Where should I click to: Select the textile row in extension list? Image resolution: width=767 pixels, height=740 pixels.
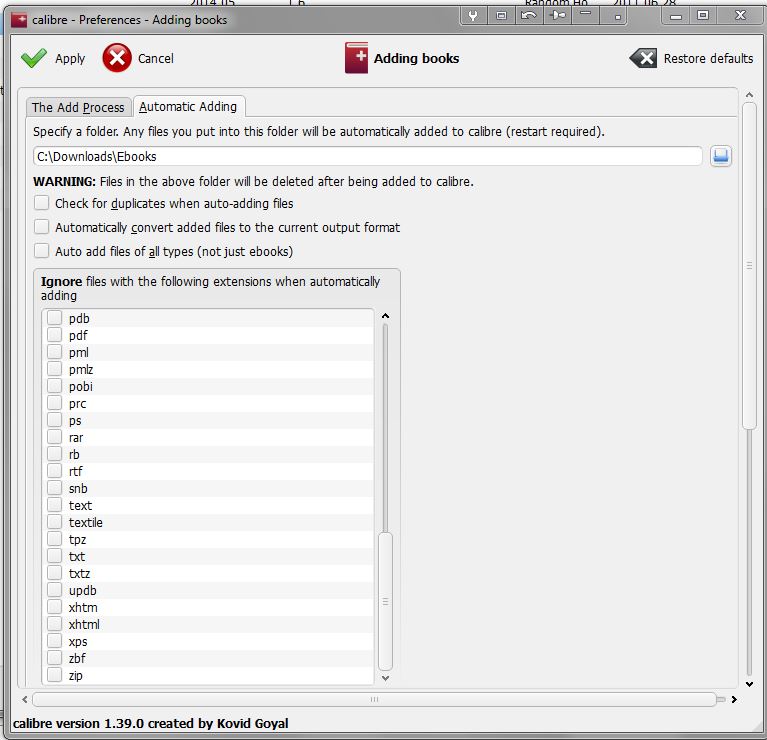click(208, 522)
